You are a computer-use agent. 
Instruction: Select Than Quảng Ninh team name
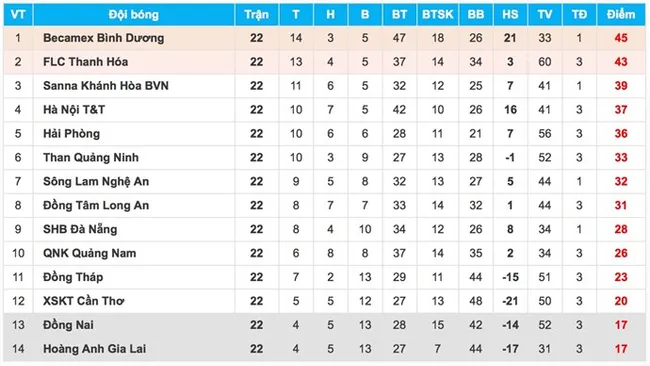pos(91,158)
